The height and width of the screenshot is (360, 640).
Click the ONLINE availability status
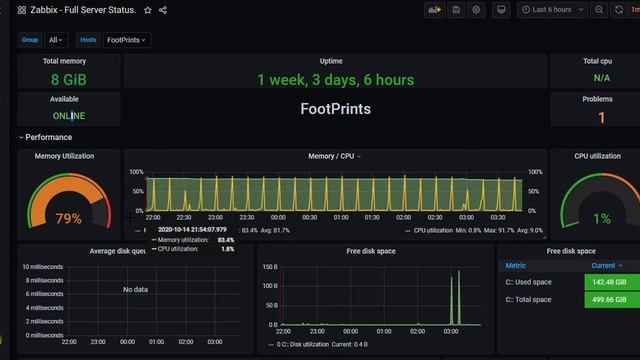[69, 116]
